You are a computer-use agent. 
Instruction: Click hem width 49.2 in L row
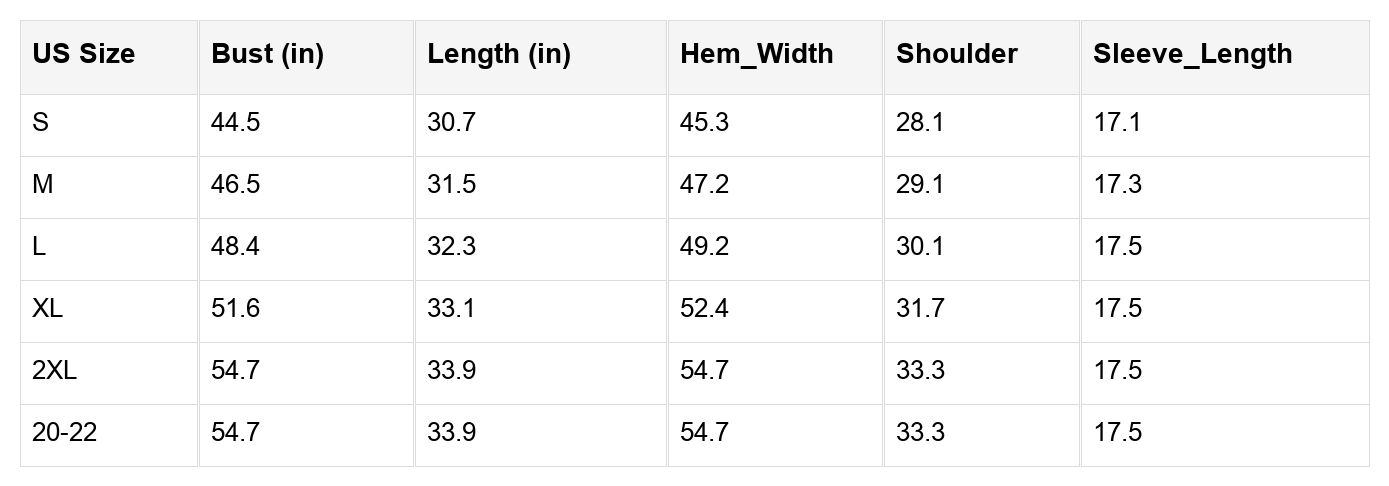point(704,247)
